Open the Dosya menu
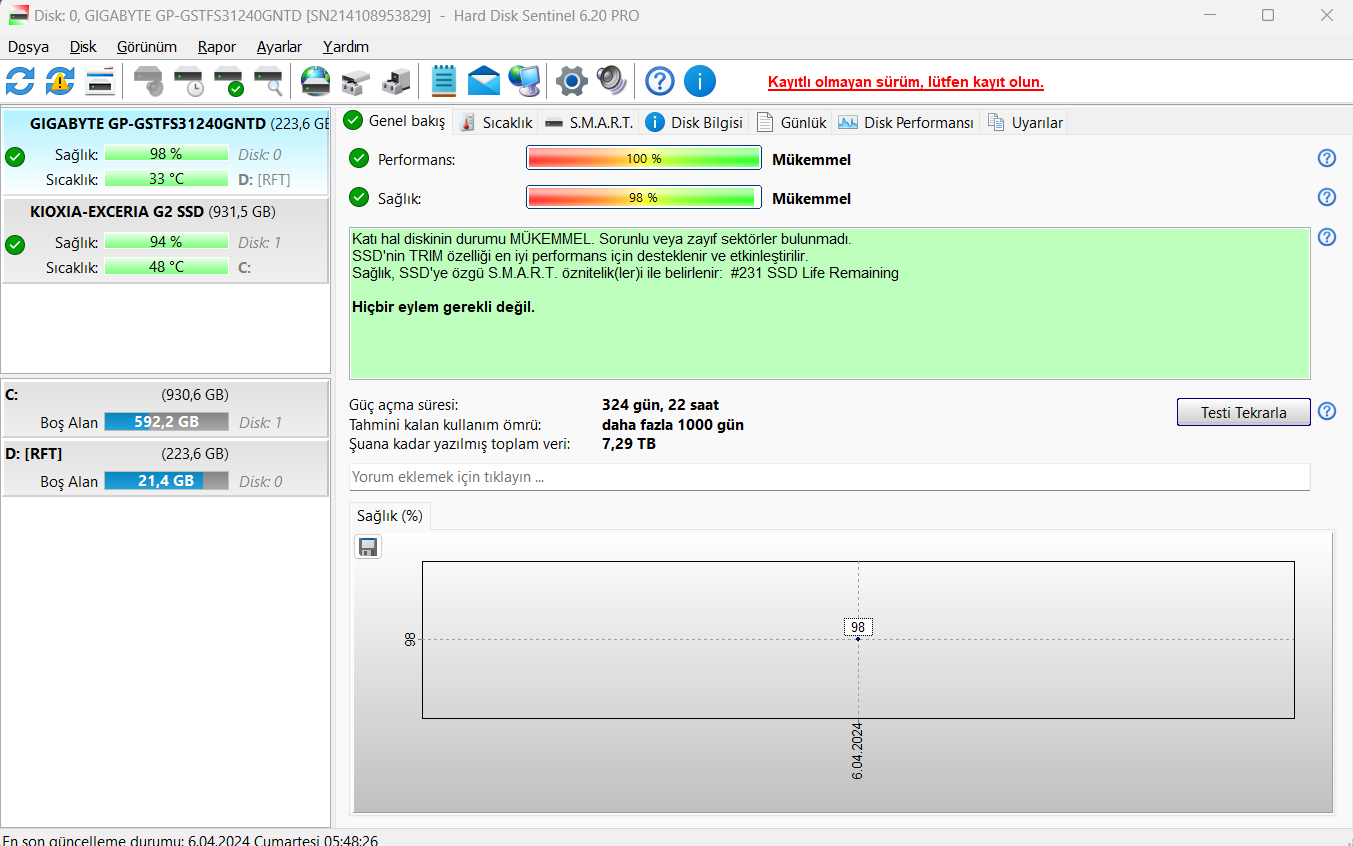Viewport: 1353px width, 846px height. (x=28, y=47)
